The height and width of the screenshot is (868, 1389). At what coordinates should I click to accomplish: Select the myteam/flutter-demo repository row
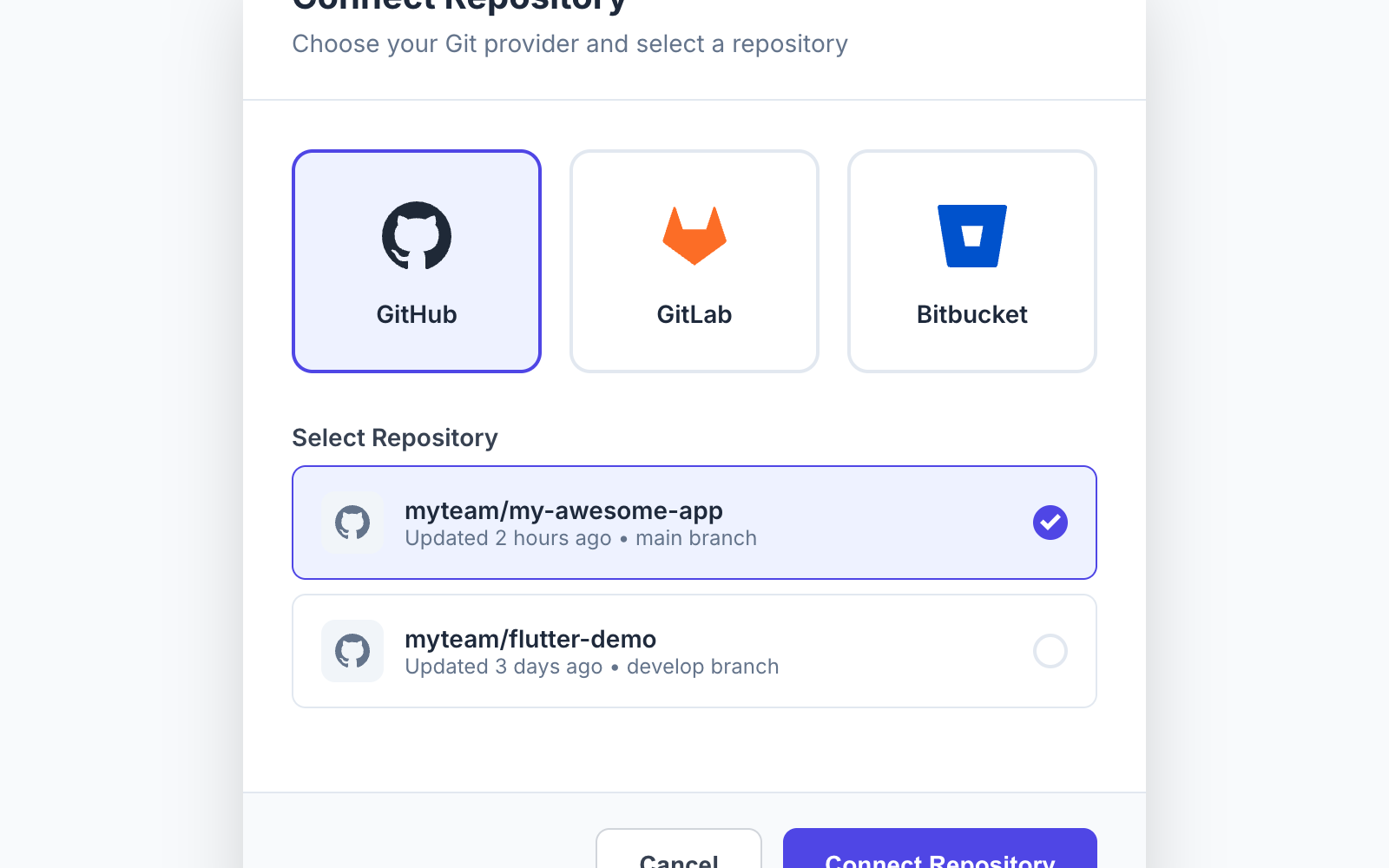coord(694,651)
